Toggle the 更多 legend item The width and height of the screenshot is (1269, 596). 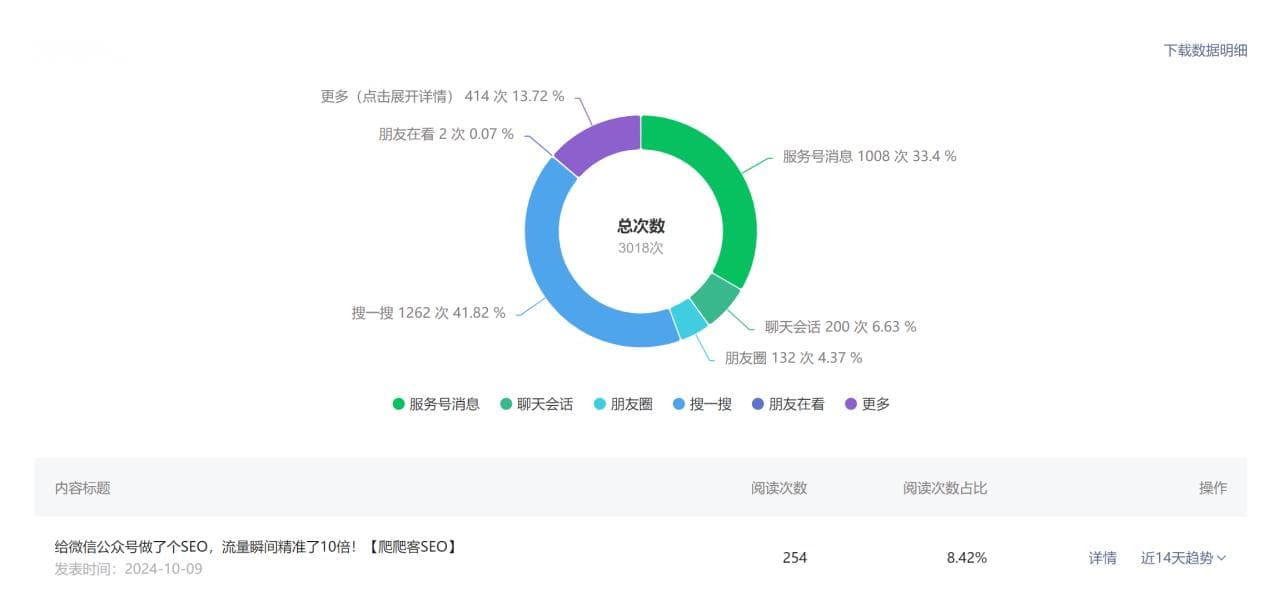click(867, 404)
